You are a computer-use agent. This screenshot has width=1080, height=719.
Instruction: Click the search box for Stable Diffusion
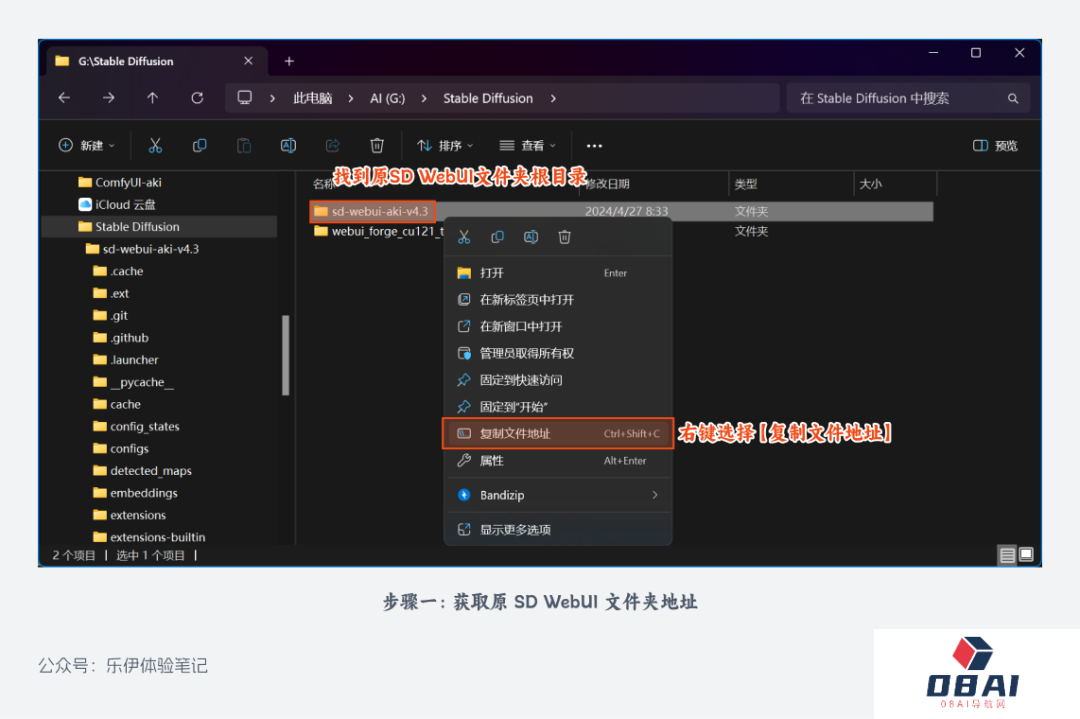pos(908,98)
